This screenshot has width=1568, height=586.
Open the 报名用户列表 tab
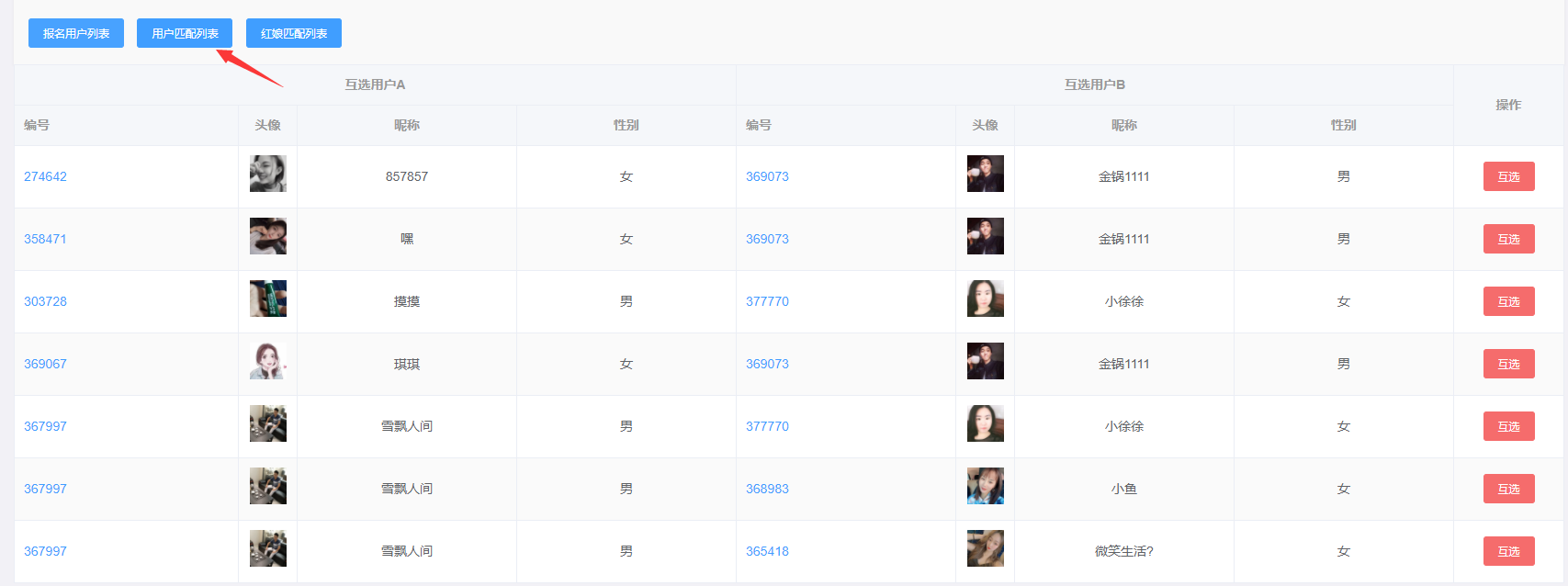[x=76, y=33]
